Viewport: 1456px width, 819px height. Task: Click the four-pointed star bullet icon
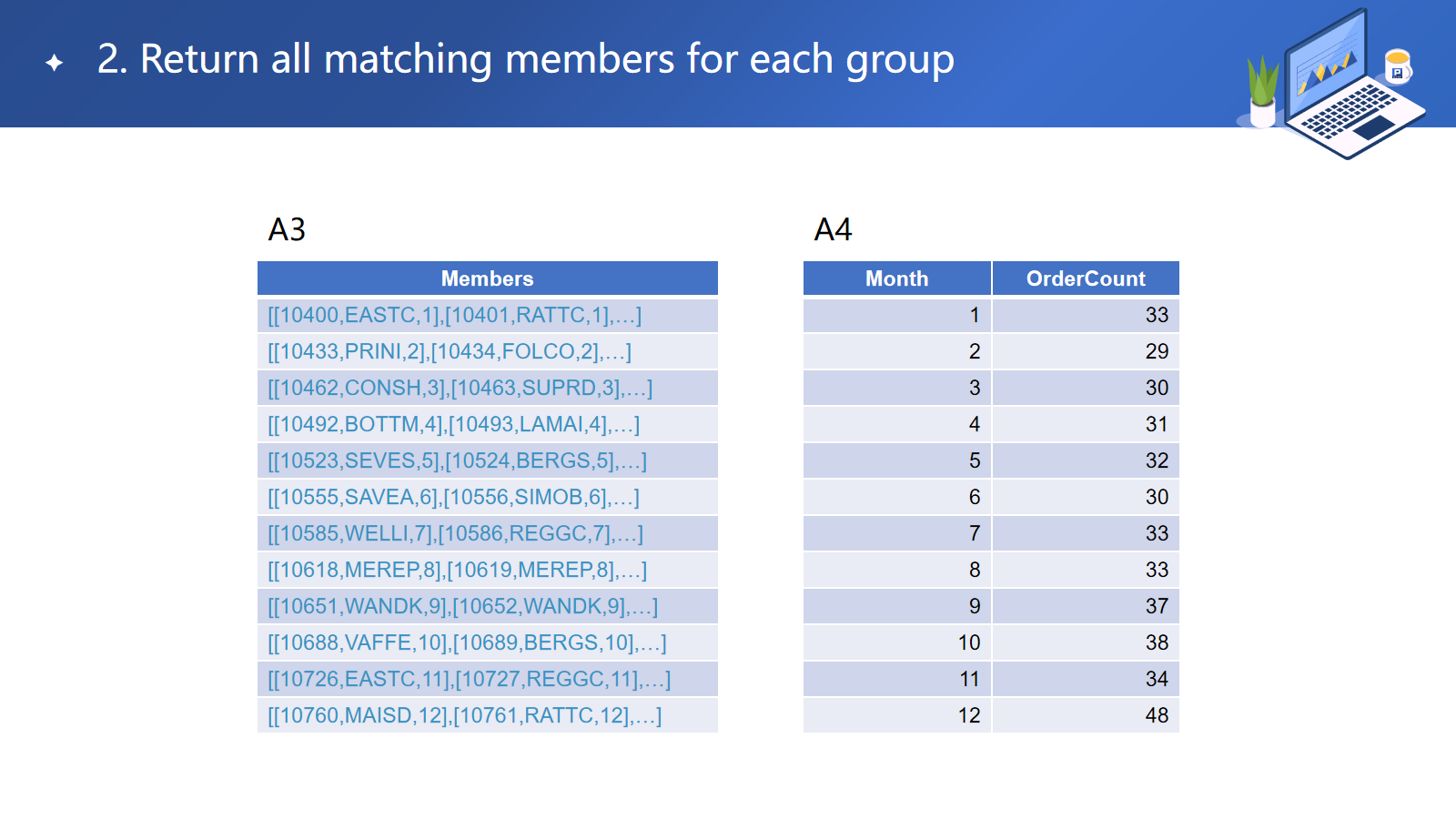tap(55, 62)
